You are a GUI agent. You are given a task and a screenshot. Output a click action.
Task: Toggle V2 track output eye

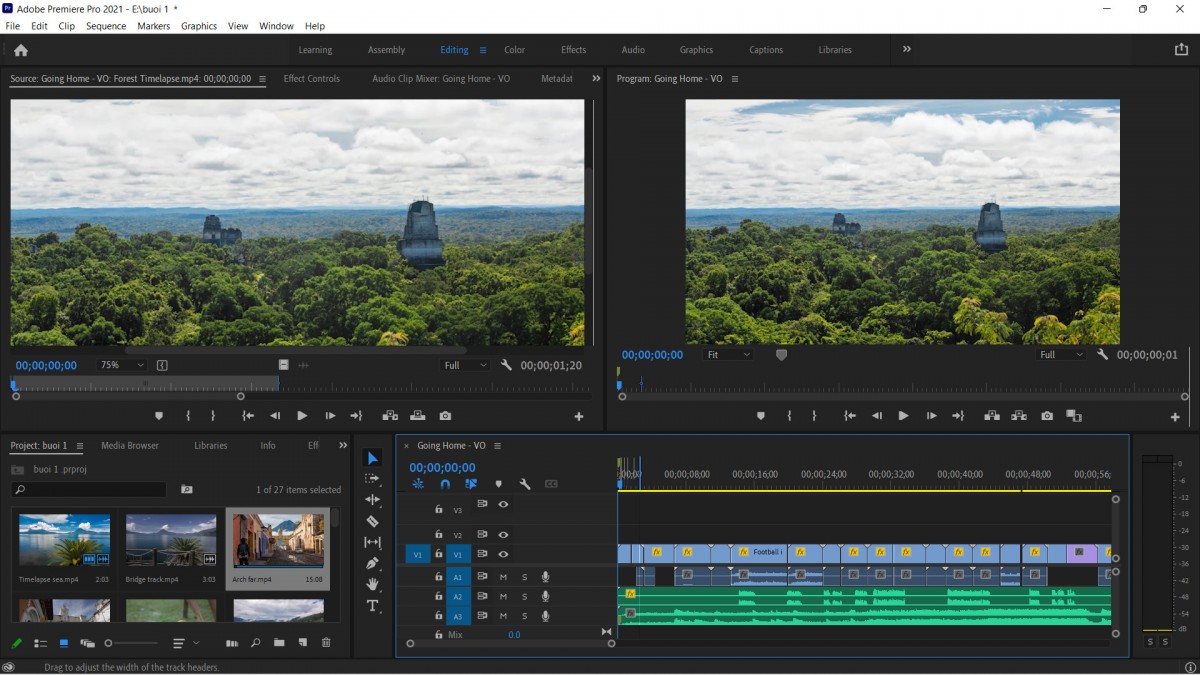point(503,535)
